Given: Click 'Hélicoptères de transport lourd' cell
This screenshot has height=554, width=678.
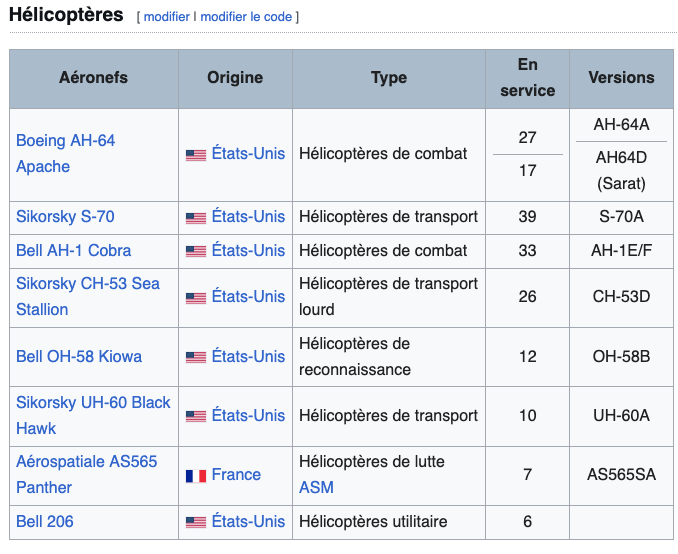Looking at the screenshot, I should point(389,298).
